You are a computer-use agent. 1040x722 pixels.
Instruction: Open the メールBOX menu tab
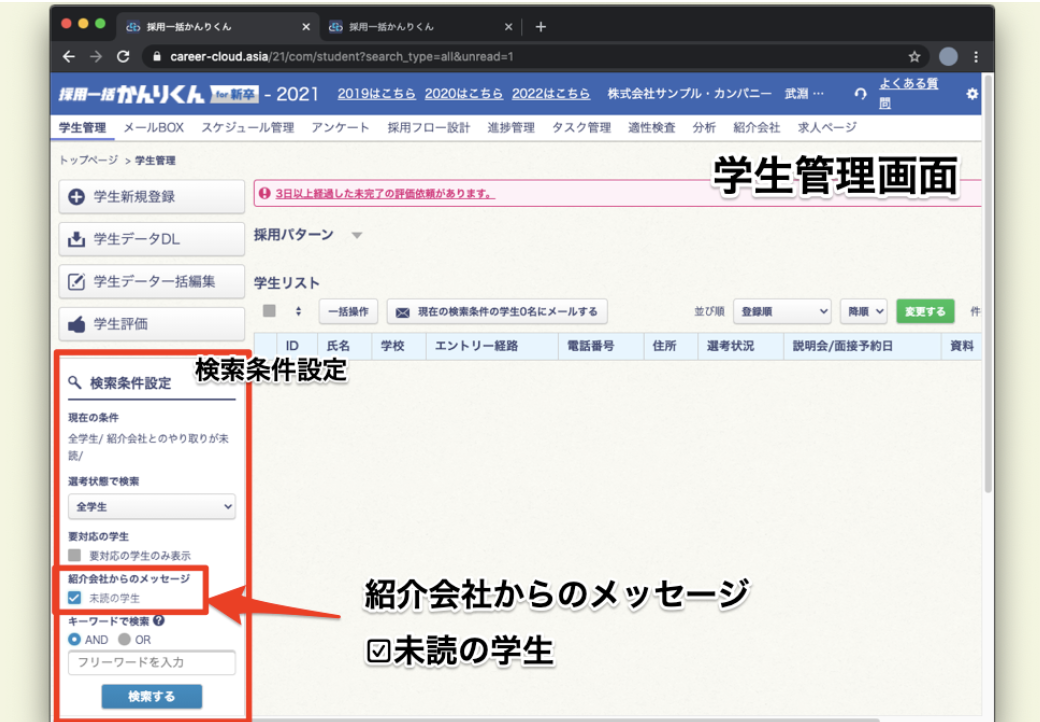click(x=153, y=128)
